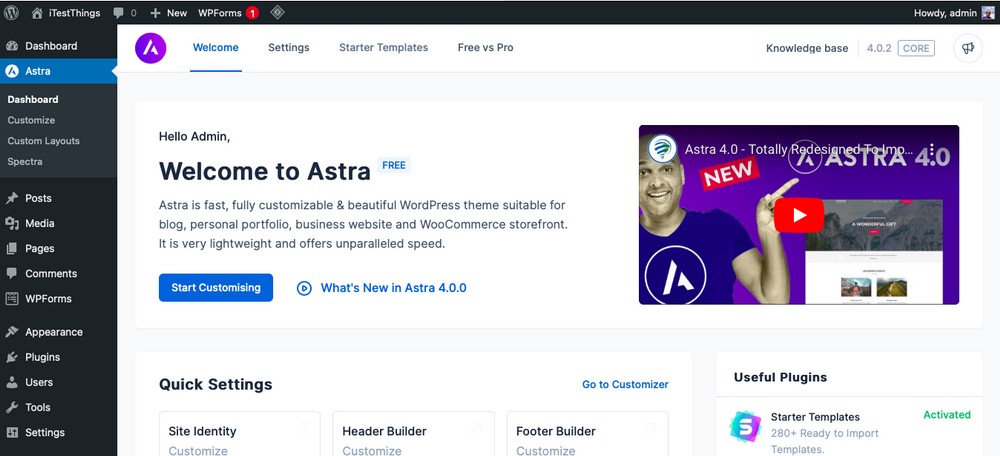This screenshot has width=1000, height=456.
Task: Click the Pages icon in sidebar
Action: [11, 248]
